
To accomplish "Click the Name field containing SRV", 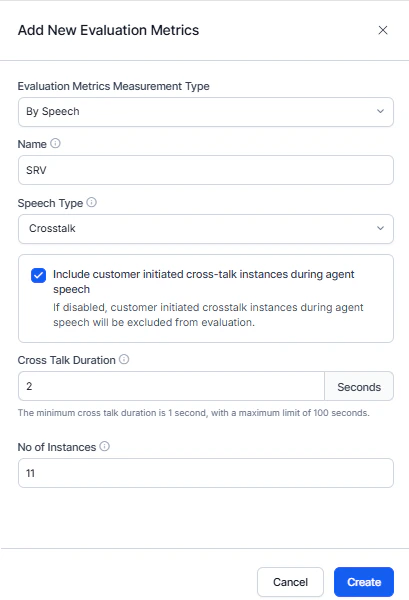I will click(206, 170).
